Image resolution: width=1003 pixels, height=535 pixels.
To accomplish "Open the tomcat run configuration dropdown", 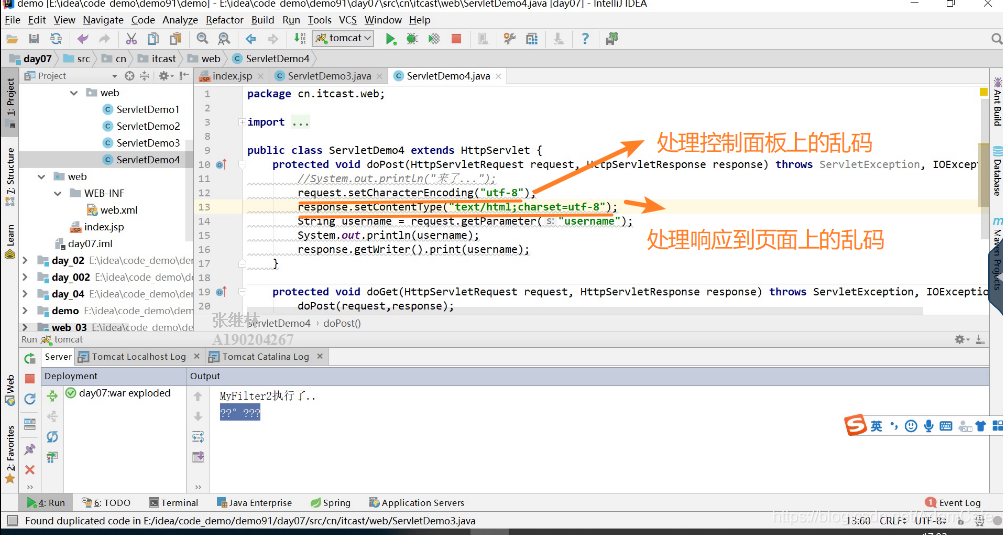I will click(x=344, y=38).
